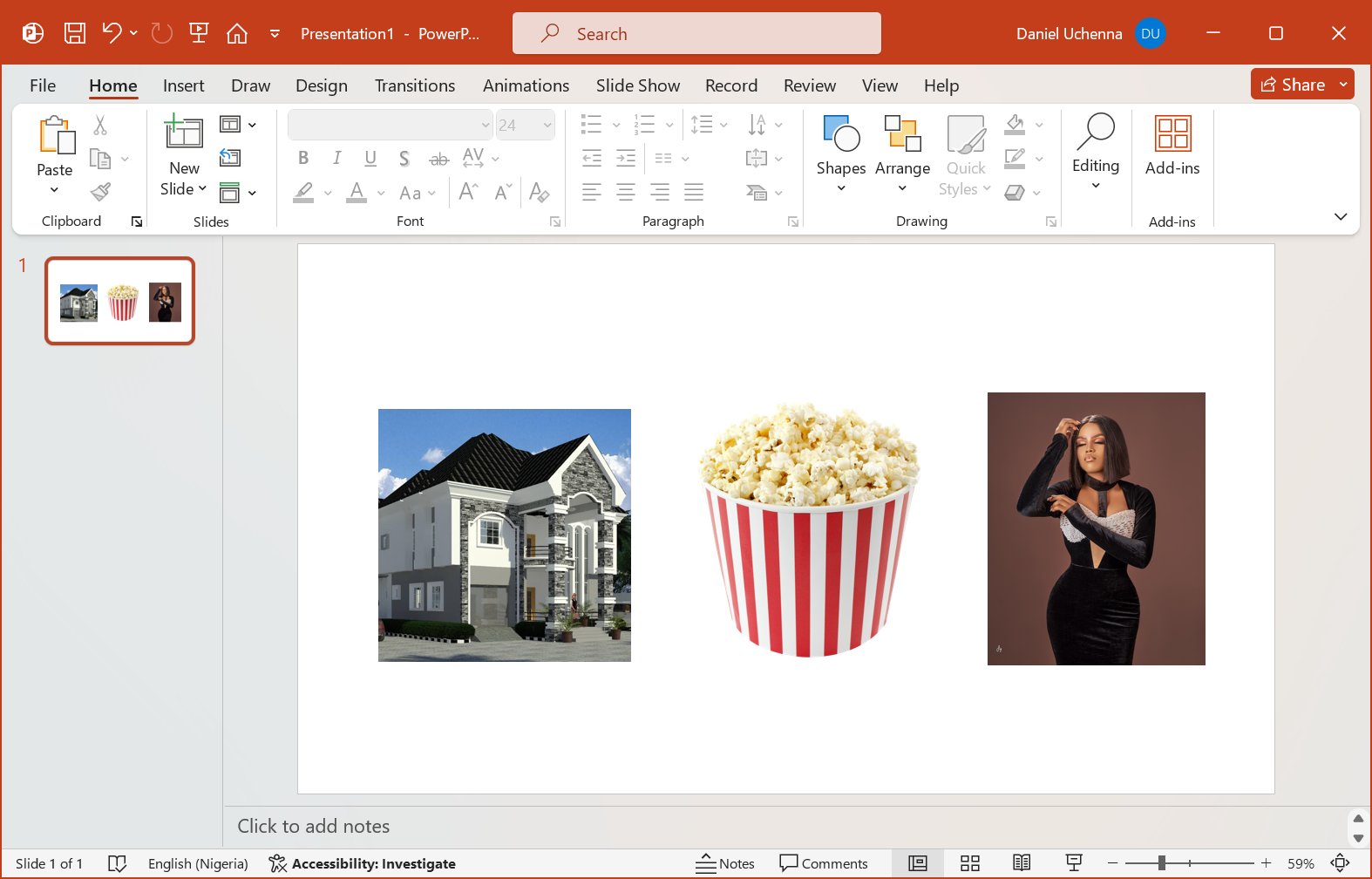Open the Insert tab
The height and width of the screenshot is (879, 1372).
point(183,85)
